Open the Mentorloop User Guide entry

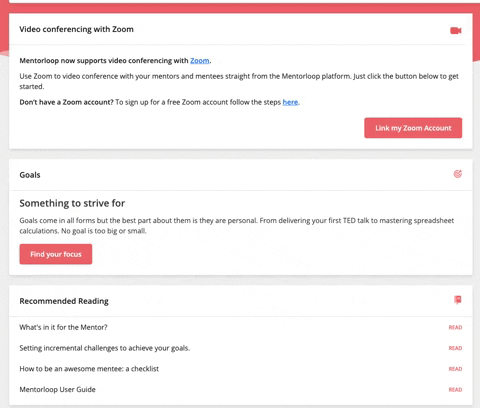(x=57, y=389)
